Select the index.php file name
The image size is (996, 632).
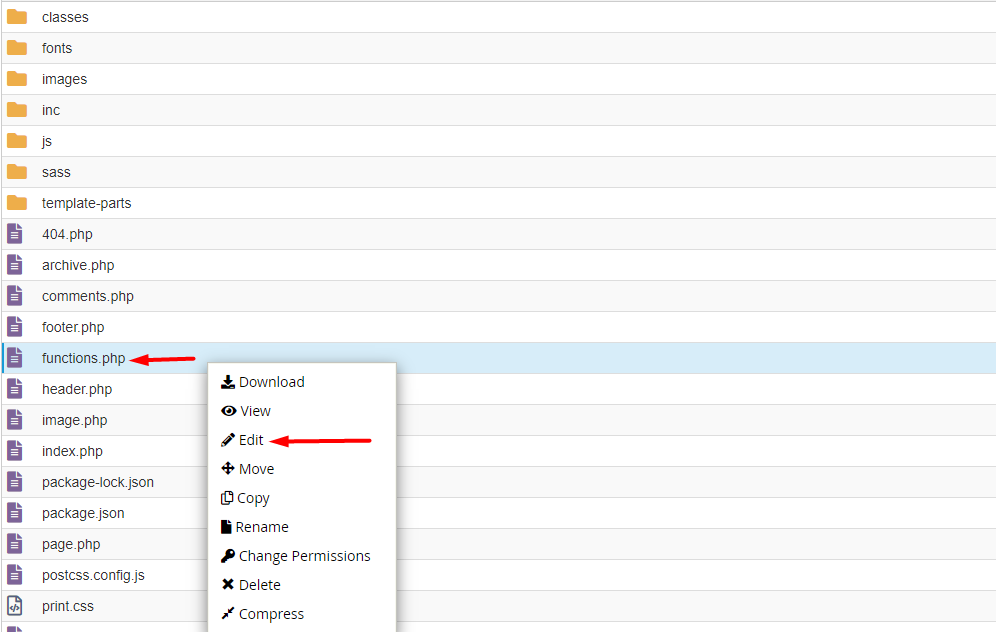tap(72, 452)
